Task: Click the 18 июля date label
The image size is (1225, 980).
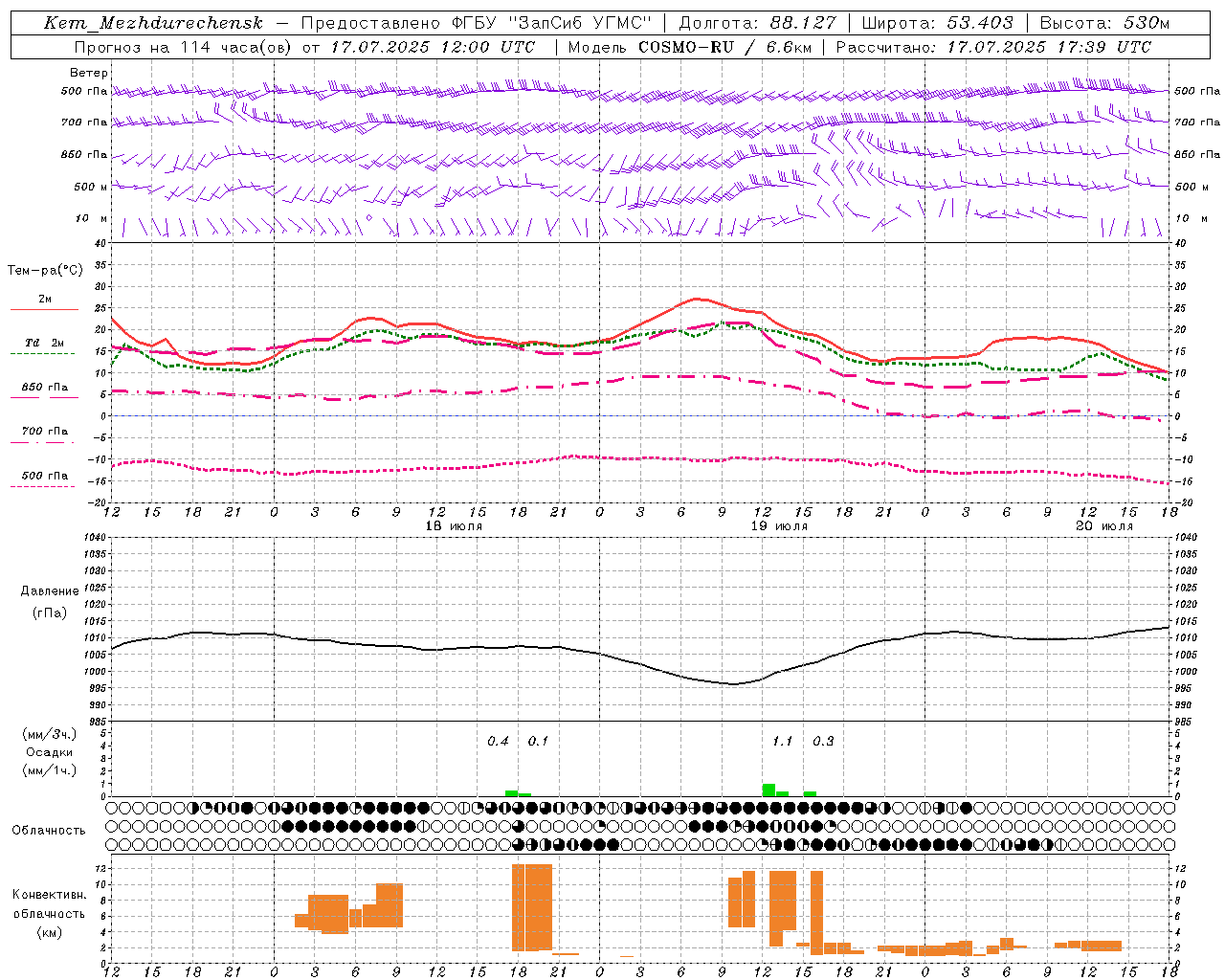Action: [454, 526]
